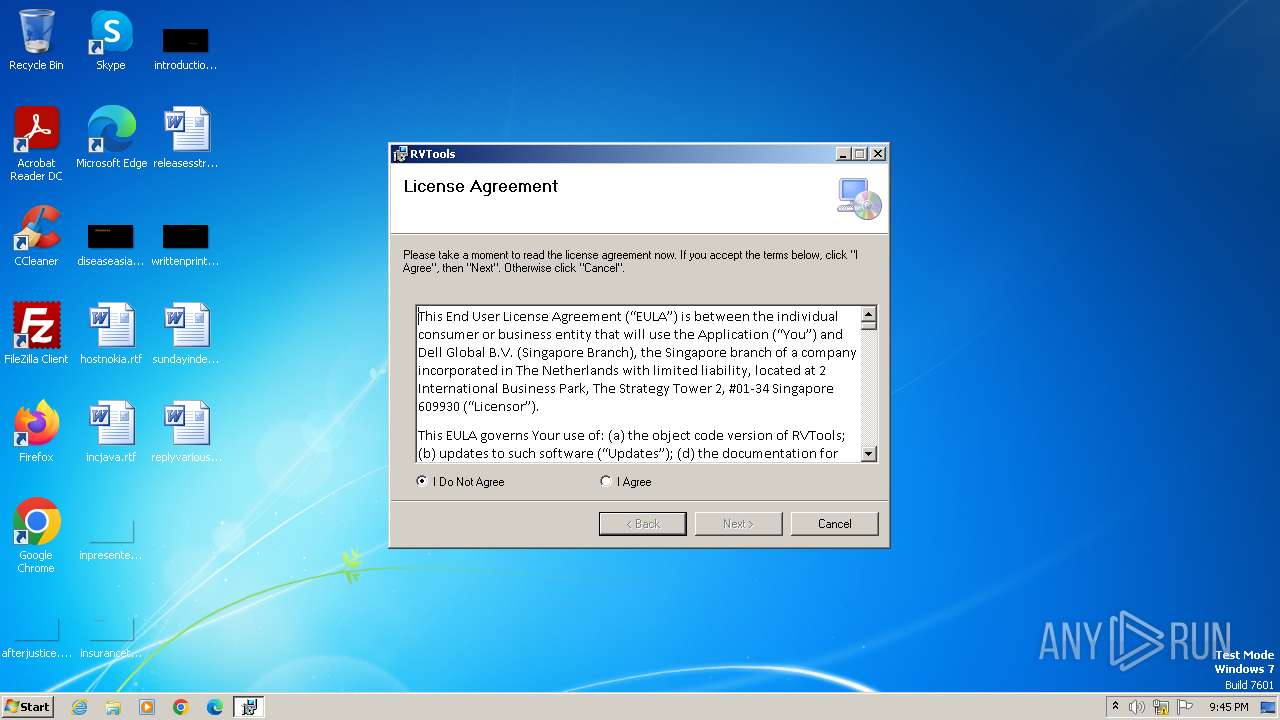The image size is (1280, 720).
Task: Click the license scrollbar thumb
Action: pyautogui.click(x=868, y=325)
